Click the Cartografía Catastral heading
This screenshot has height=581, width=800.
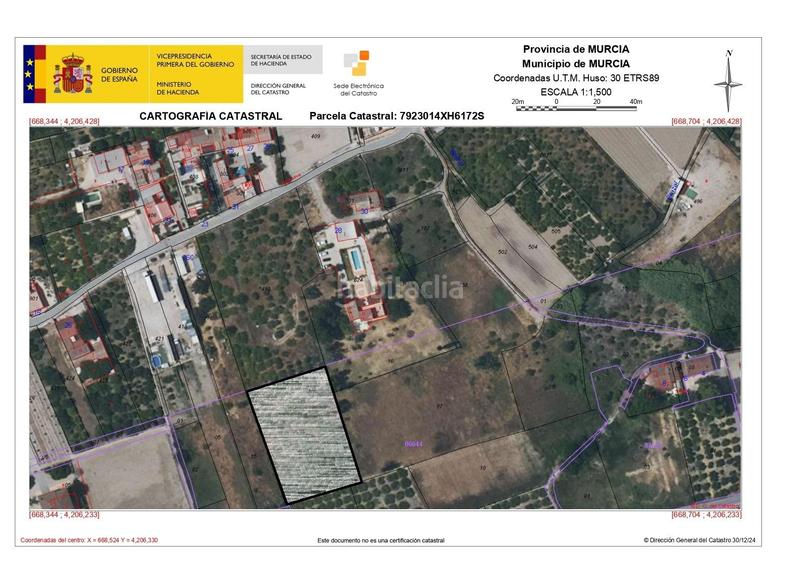point(210,116)
